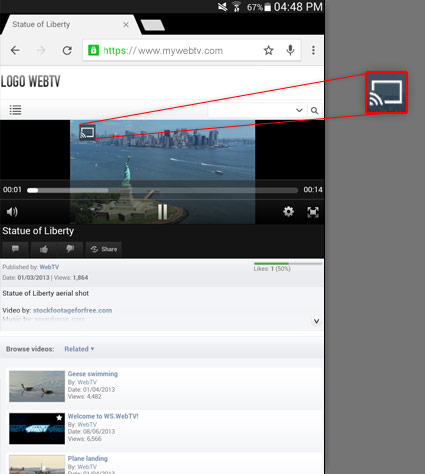Seek along the video progress bar
425x474 pixels.
(162, 190)
